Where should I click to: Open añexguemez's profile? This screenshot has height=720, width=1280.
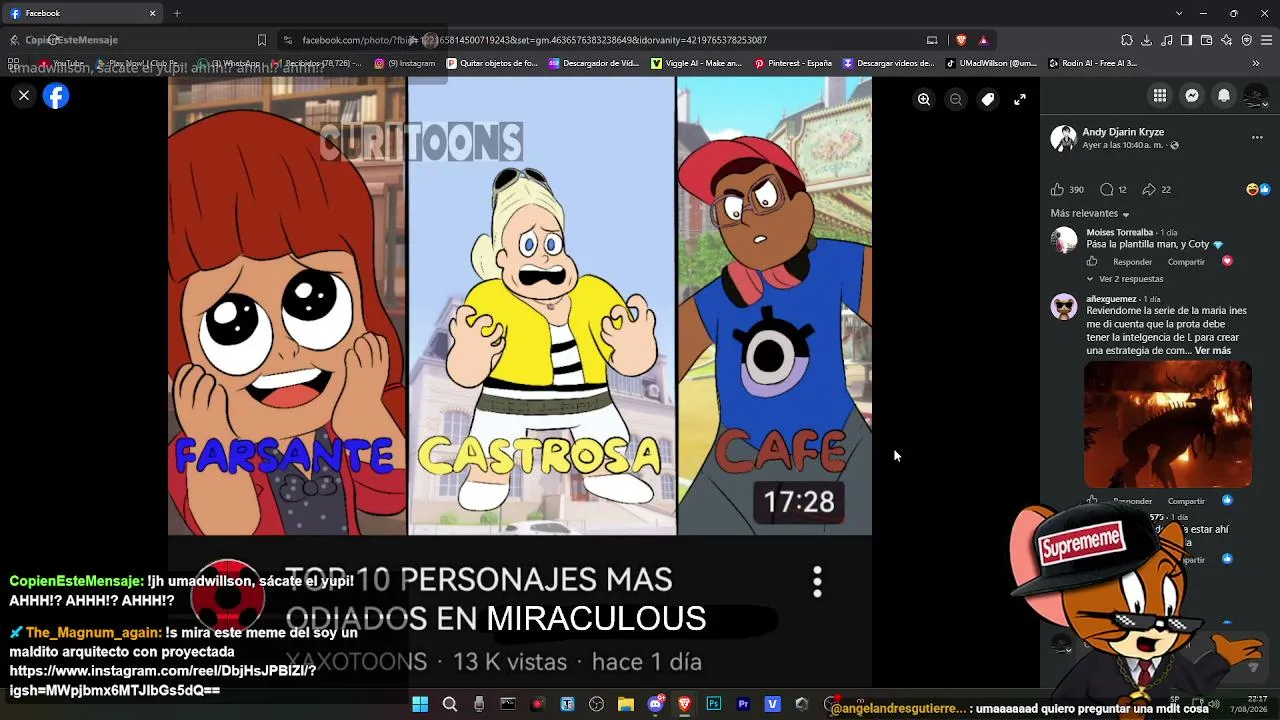click(x=1112, y=299)
